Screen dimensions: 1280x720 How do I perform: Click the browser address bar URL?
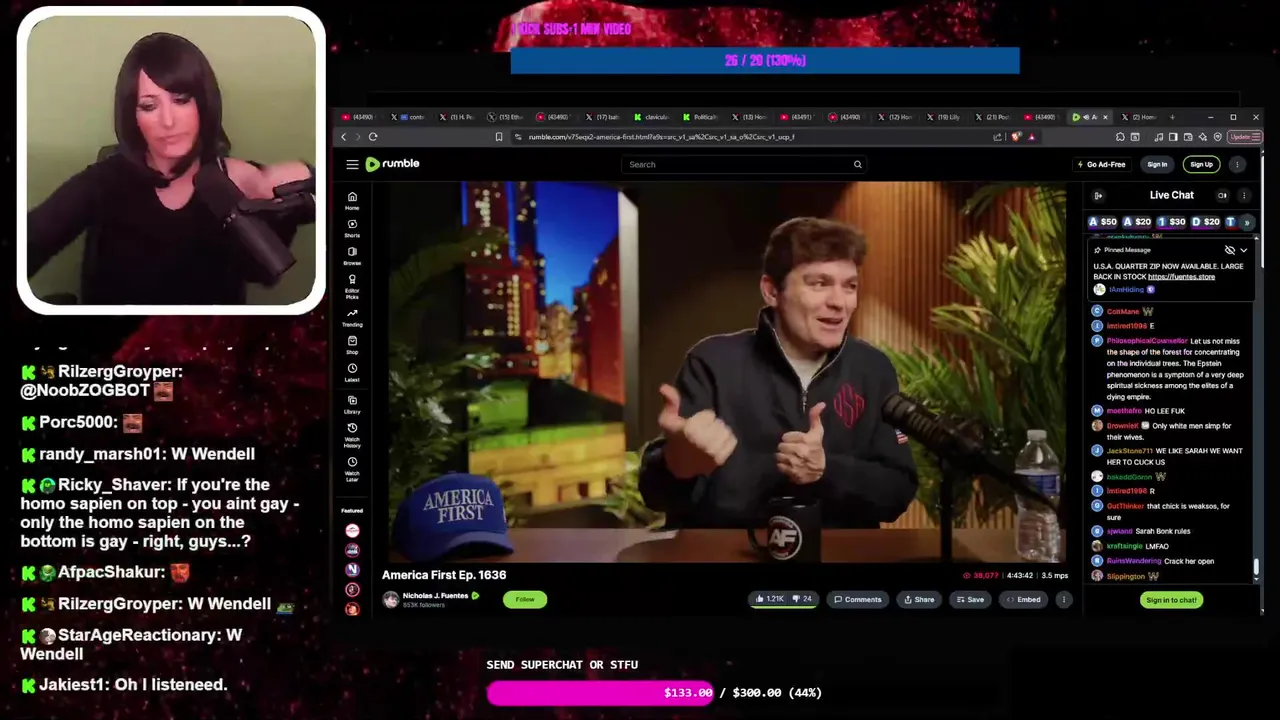(661, 137)
